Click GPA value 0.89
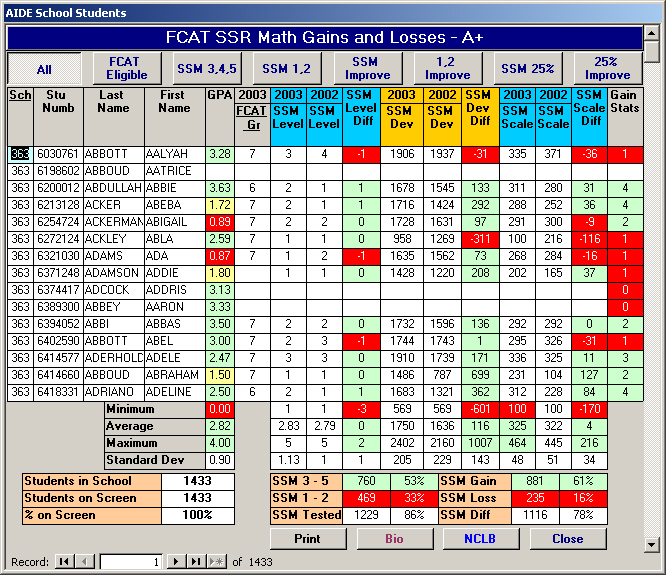Image resolution: width=666 pixels, height=575 pixels. coord(220,222)
